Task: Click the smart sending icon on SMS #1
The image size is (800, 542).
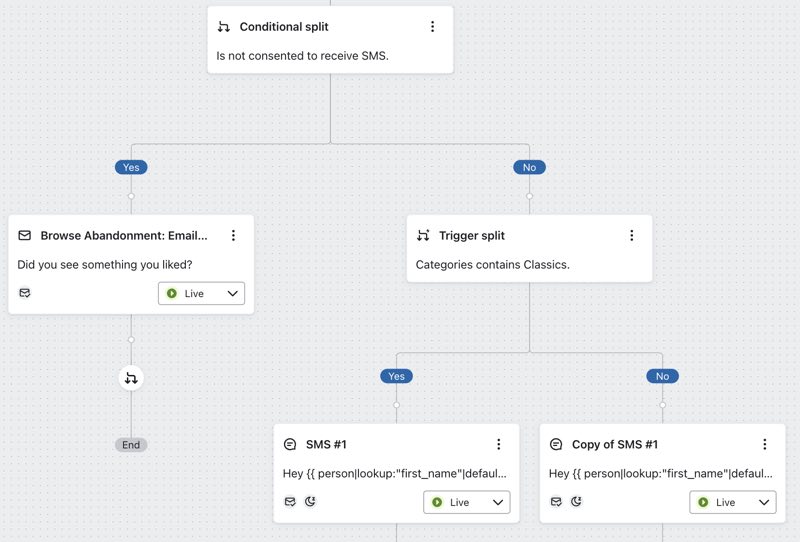Action: coord(290,502)
